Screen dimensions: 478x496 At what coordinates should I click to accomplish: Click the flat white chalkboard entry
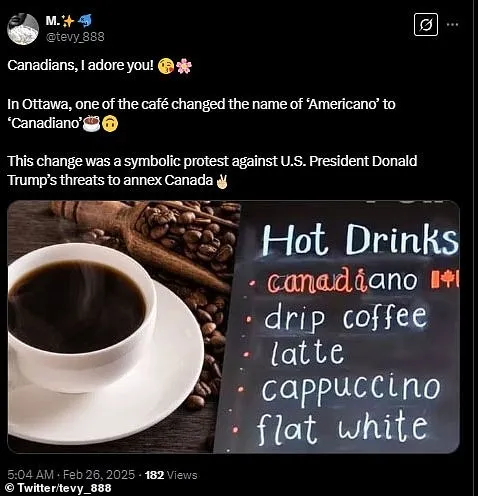(x=342, y=428)
